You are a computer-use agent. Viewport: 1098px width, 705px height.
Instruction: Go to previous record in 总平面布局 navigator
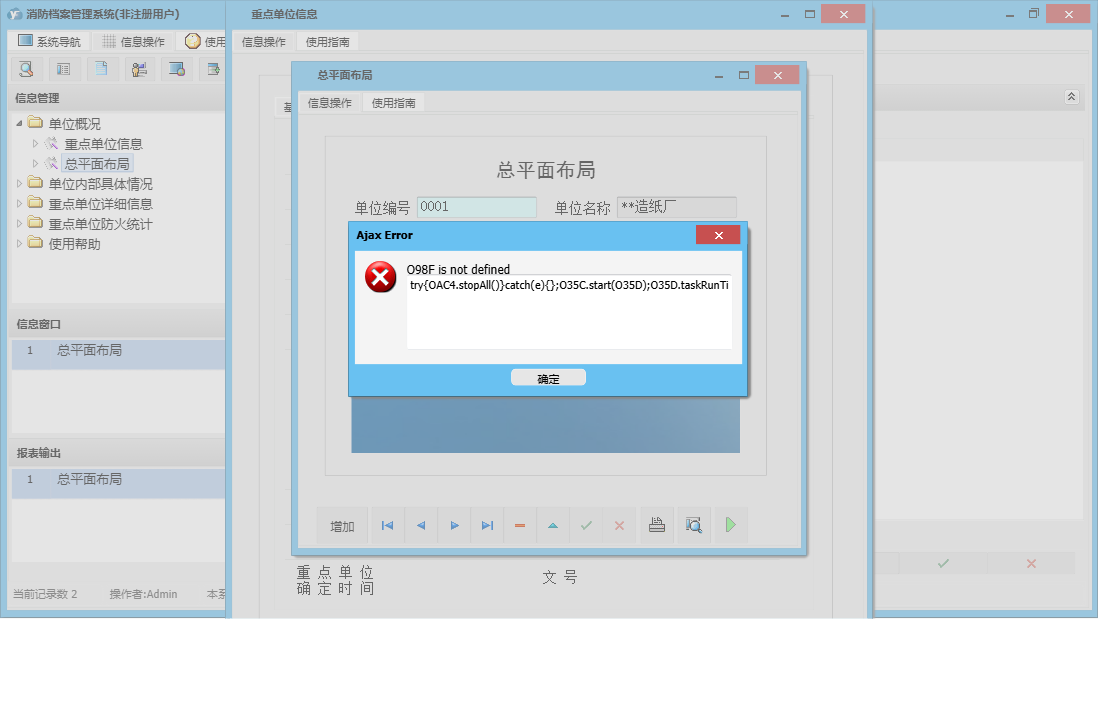coord(421,526)
